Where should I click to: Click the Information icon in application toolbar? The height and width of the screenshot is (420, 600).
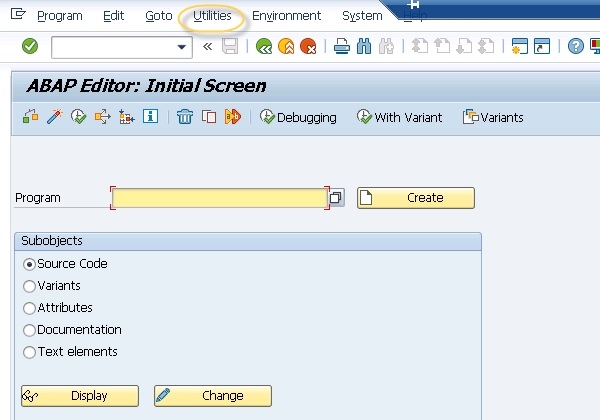pos(151,117)
